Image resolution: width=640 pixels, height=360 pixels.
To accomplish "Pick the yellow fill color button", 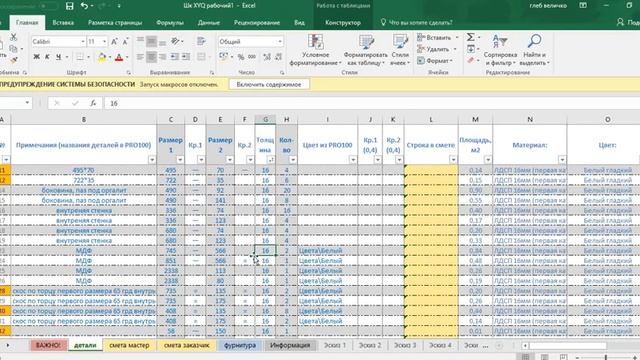I will 102,57.
